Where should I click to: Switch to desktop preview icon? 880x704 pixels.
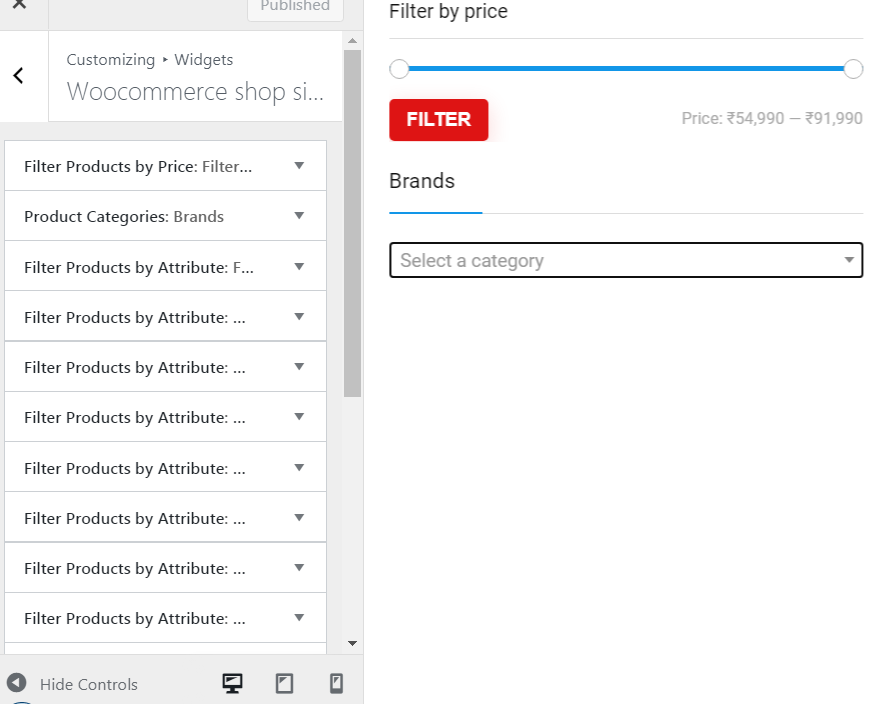232,683
